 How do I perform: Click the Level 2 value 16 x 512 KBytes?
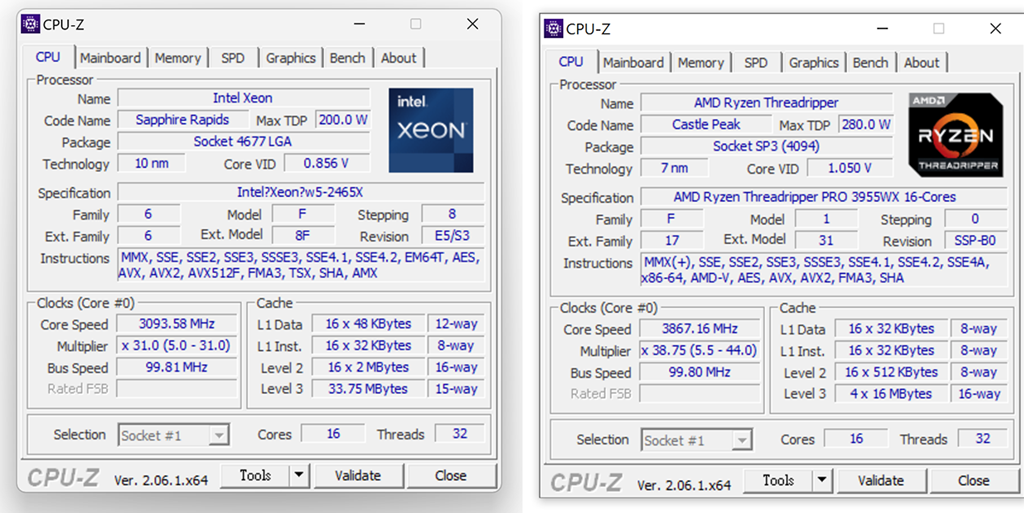click(x=891, y=372)
